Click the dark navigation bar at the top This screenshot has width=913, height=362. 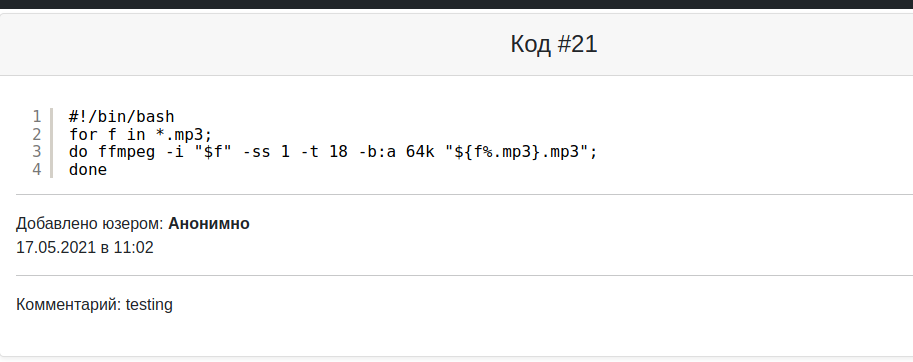456,4
